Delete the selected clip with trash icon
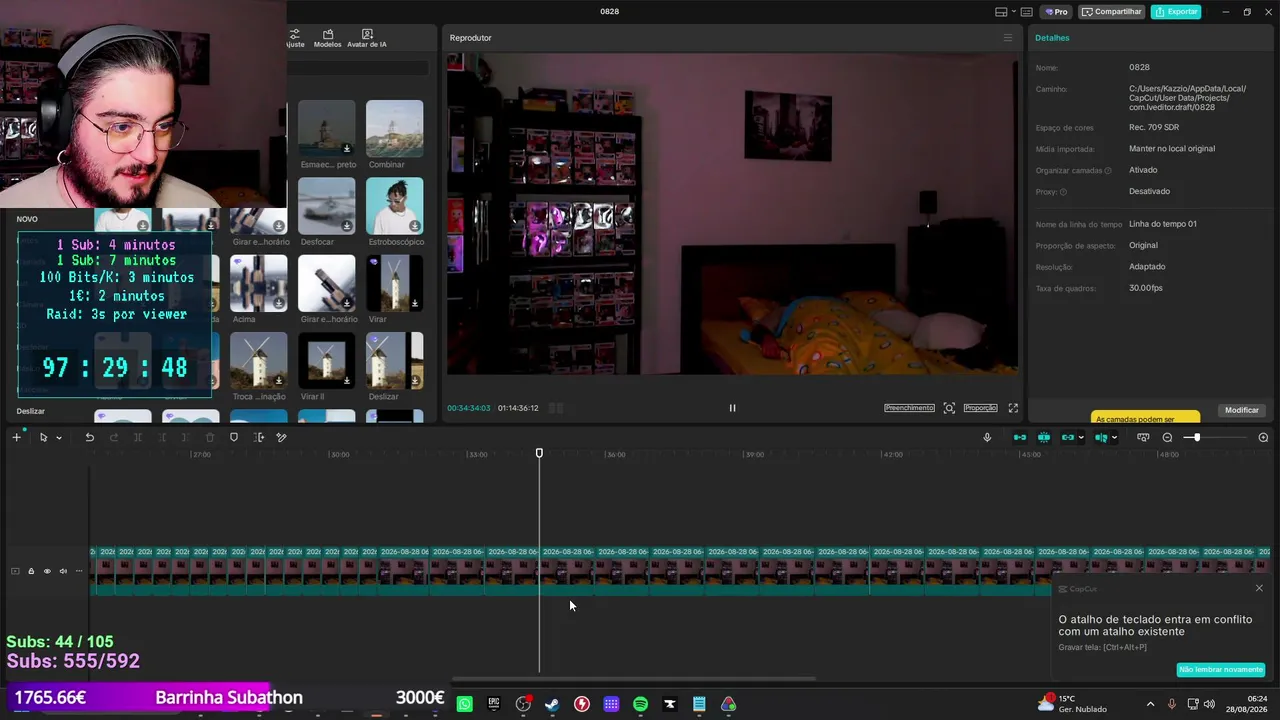Viewport: 1280px width, 720px height. click(x=209, y=437)
